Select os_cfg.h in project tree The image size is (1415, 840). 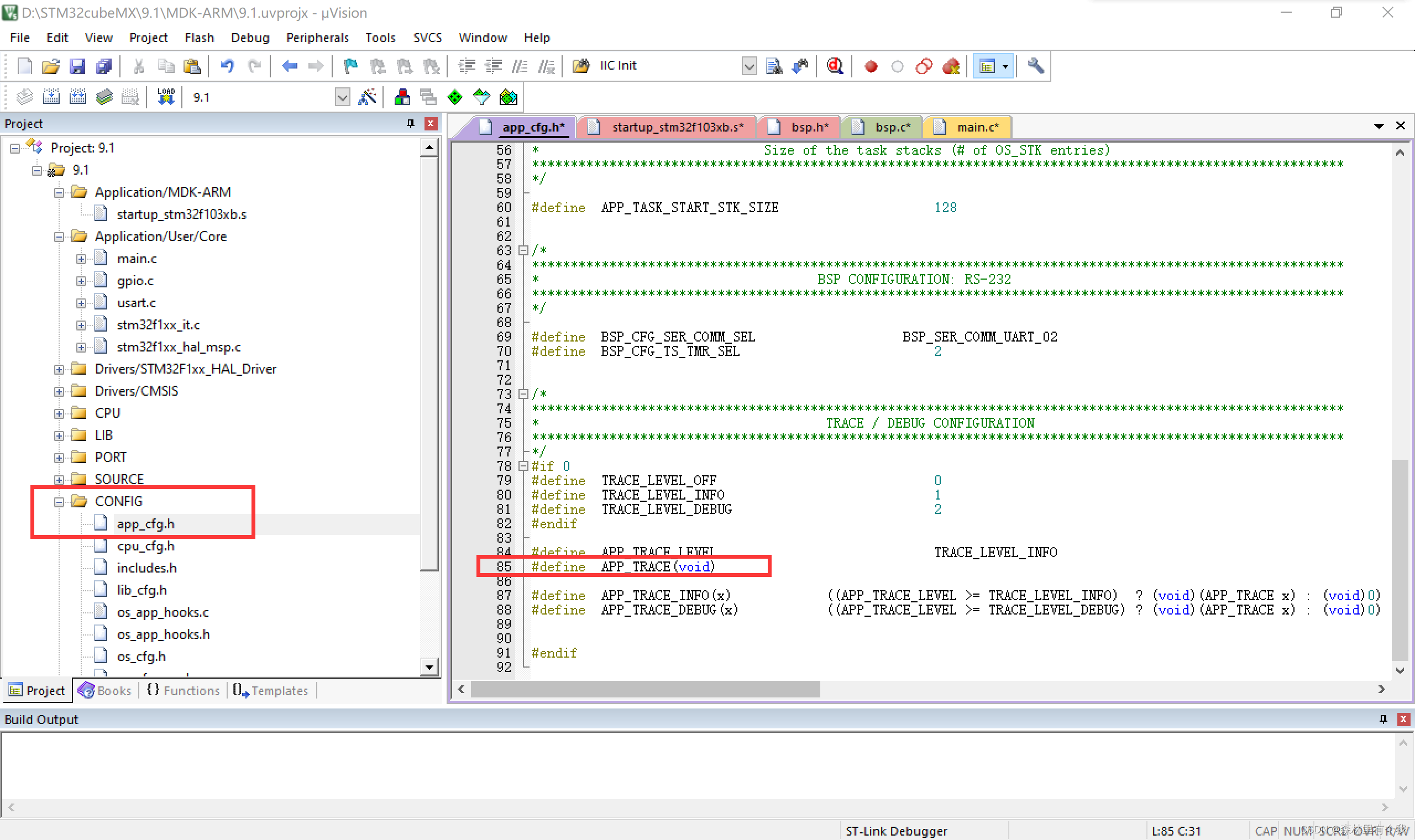[x=141, y=657]
